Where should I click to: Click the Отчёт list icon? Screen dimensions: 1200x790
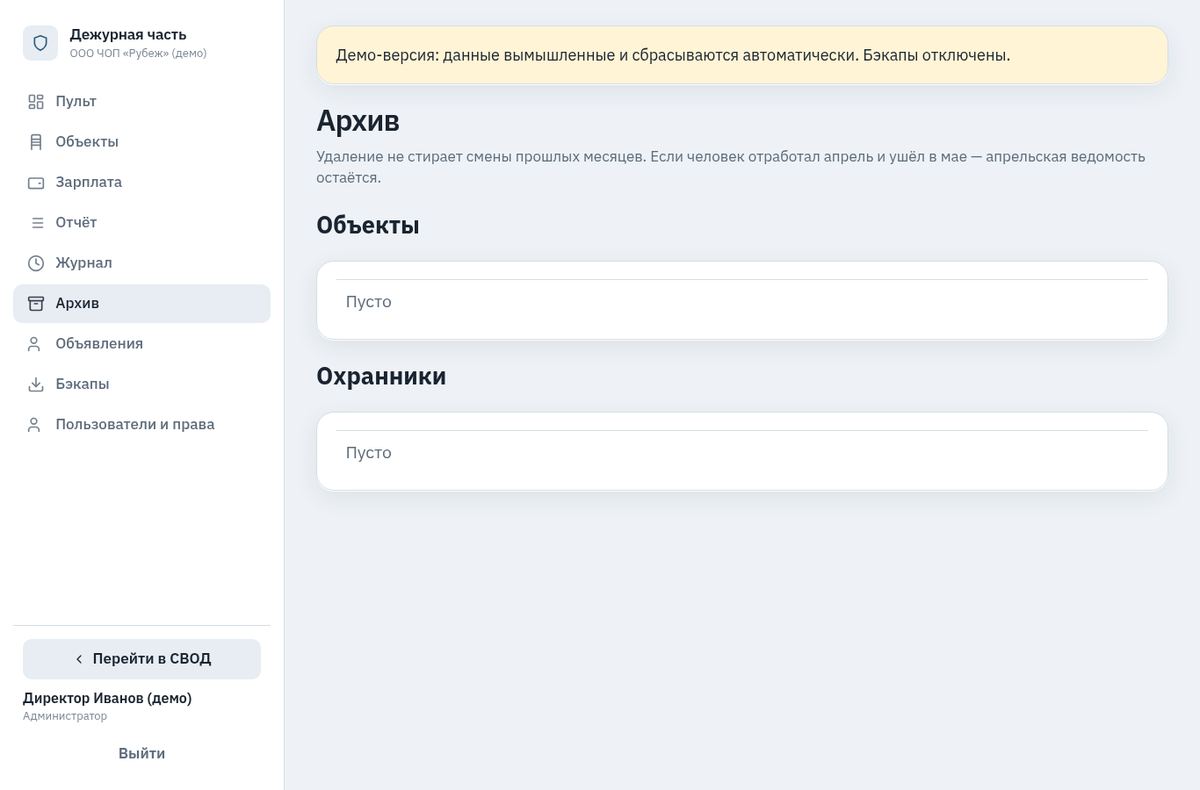point(36,222)
